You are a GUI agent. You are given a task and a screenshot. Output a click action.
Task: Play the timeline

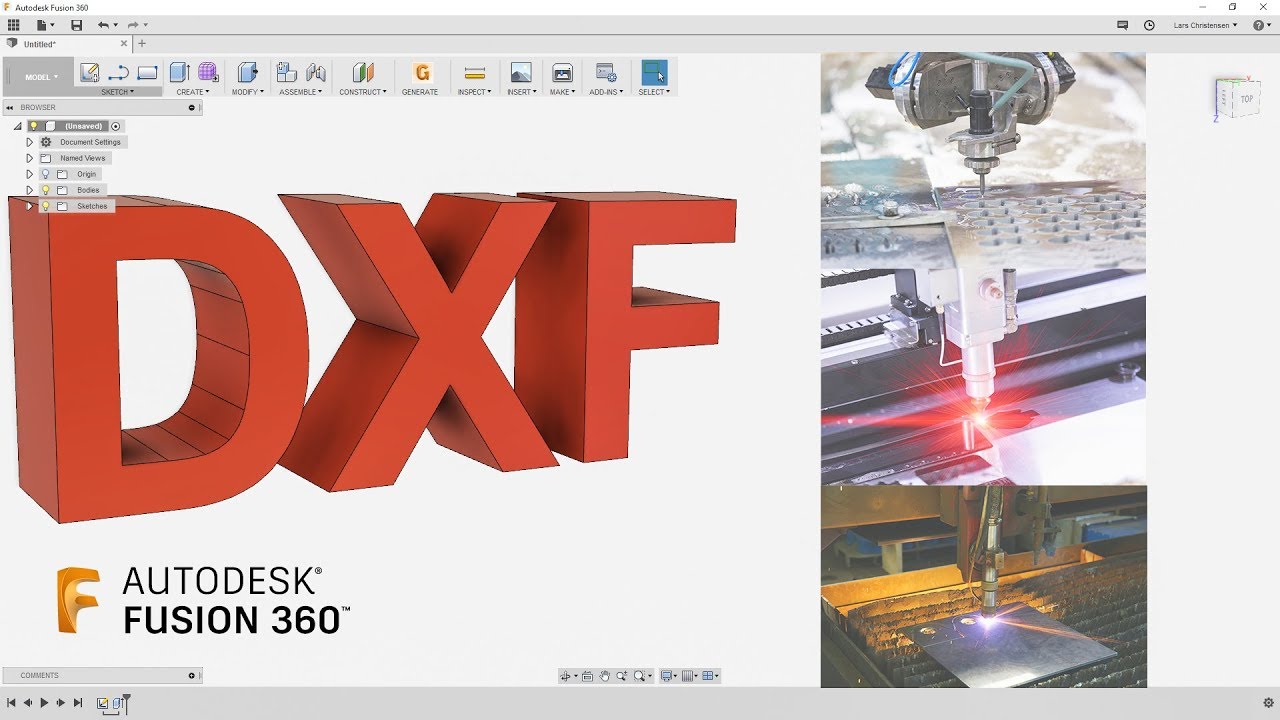(44, 703)
